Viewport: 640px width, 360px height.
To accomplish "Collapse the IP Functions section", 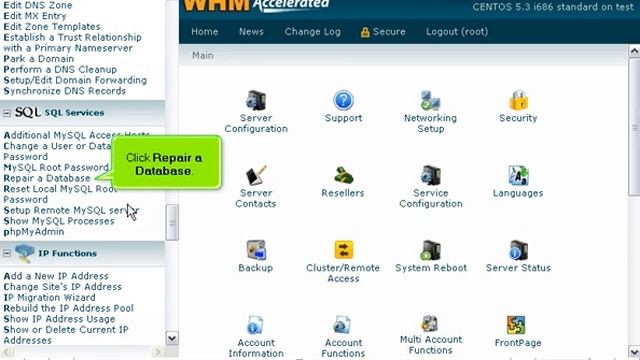I will [7, 253].
